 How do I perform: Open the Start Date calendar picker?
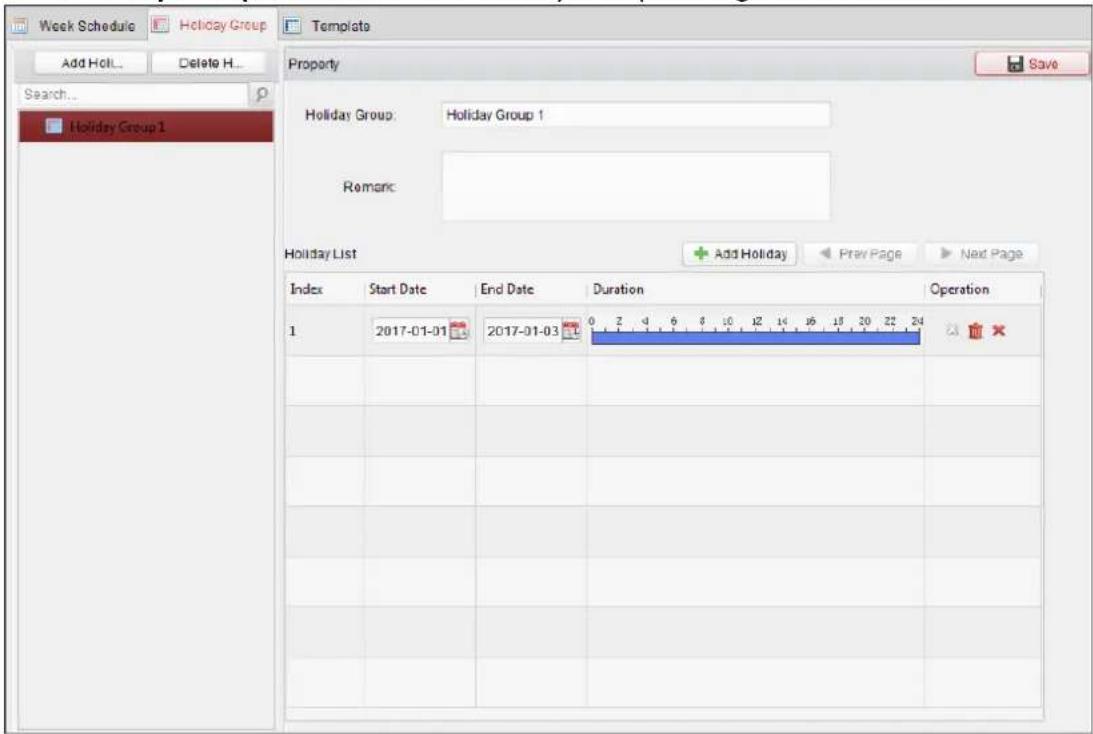[459, 330]
